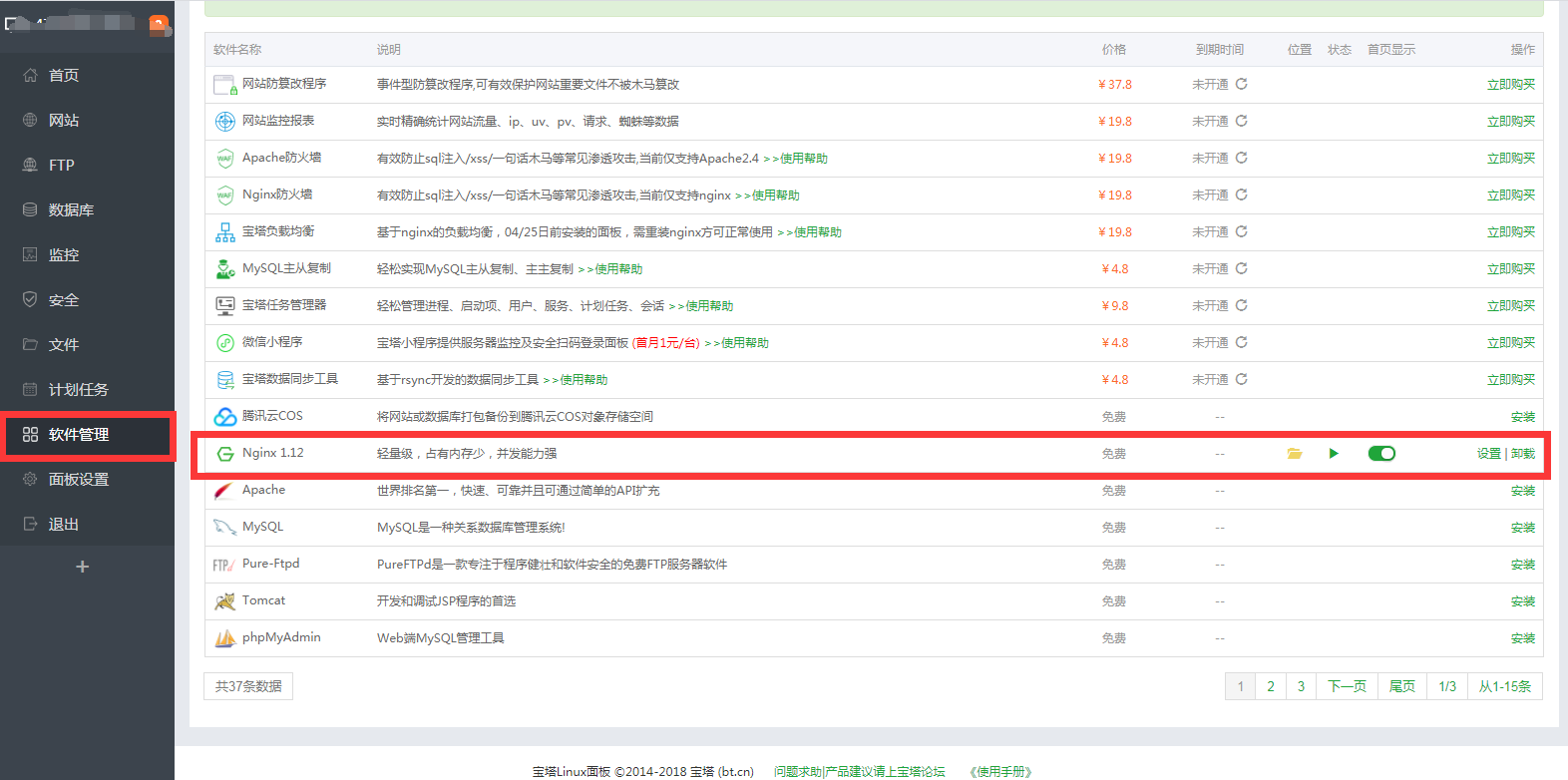Screen dimensions: 1568x780
Task: Click 安装 for Pure-Ftpd
Action: tap(1523, 565)
